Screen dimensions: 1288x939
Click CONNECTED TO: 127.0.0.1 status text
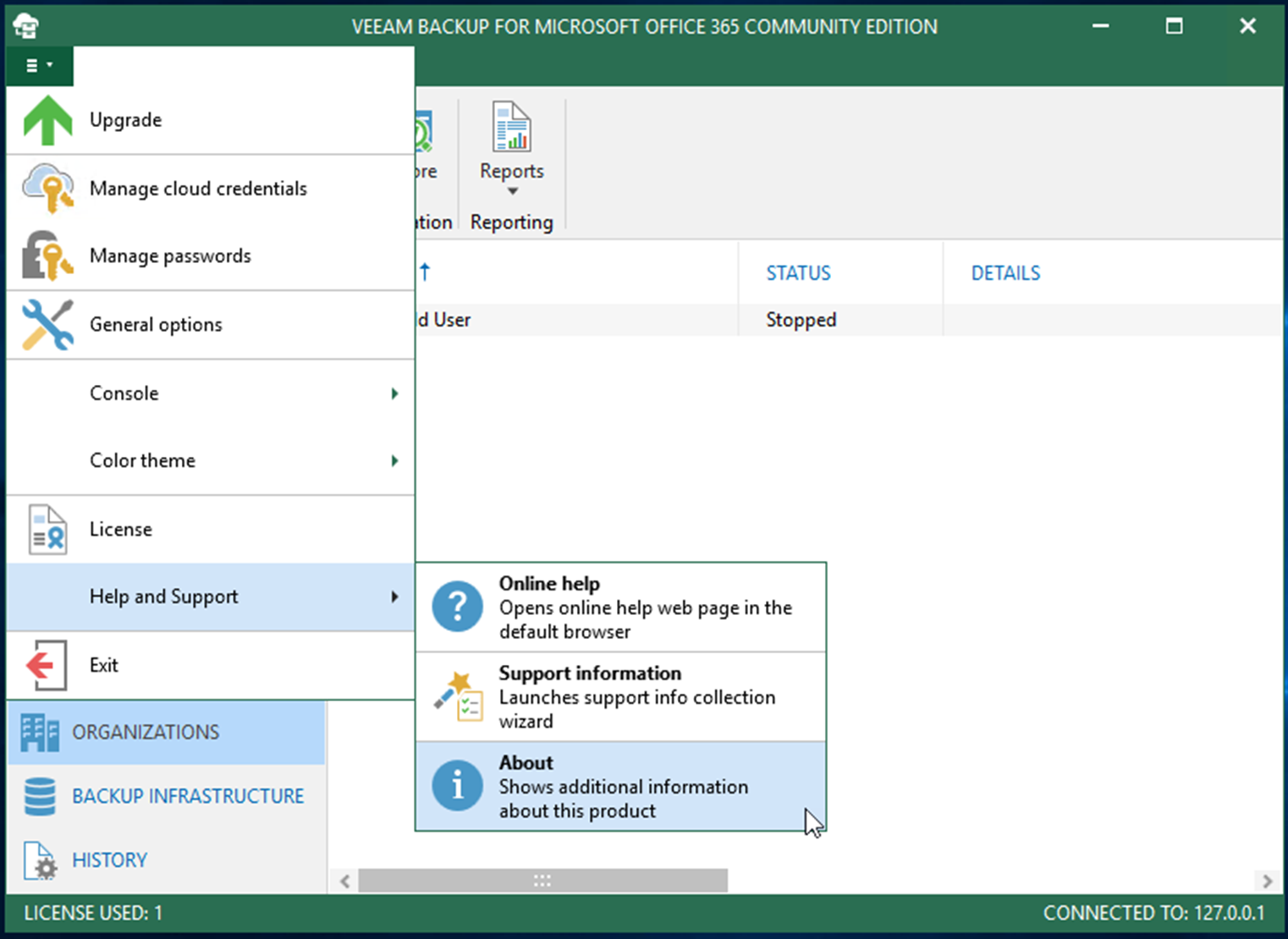coord(1153,914)
